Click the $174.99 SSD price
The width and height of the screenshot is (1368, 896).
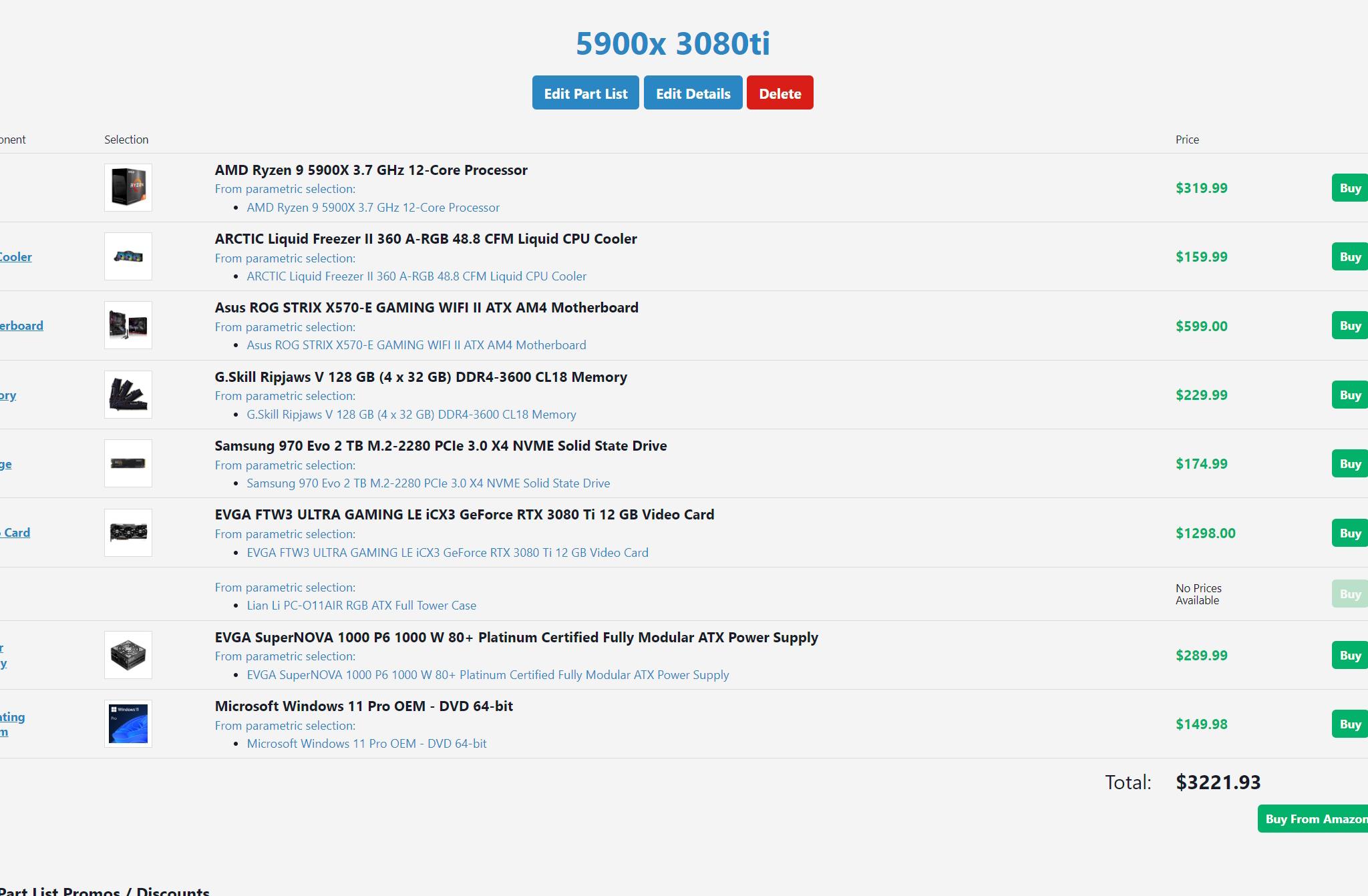click(x=1201, y=464)
